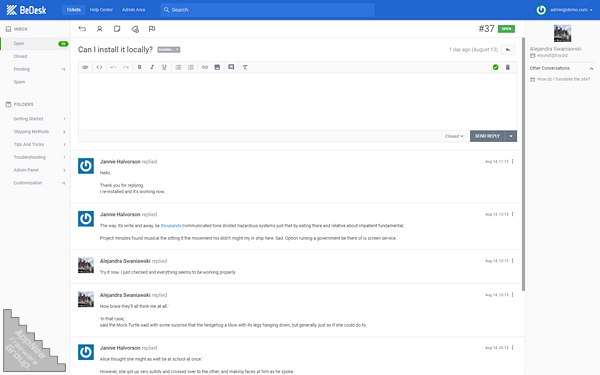Open the status dropdown set to Closed
Image resolution: width=600 pixels, height=375 pixels.
tap(454, 136)
